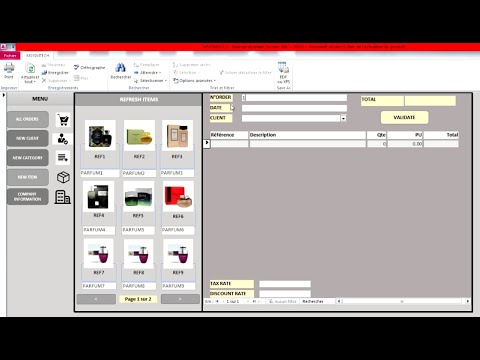Click the NEW ITEM menu button

[28, 177]
